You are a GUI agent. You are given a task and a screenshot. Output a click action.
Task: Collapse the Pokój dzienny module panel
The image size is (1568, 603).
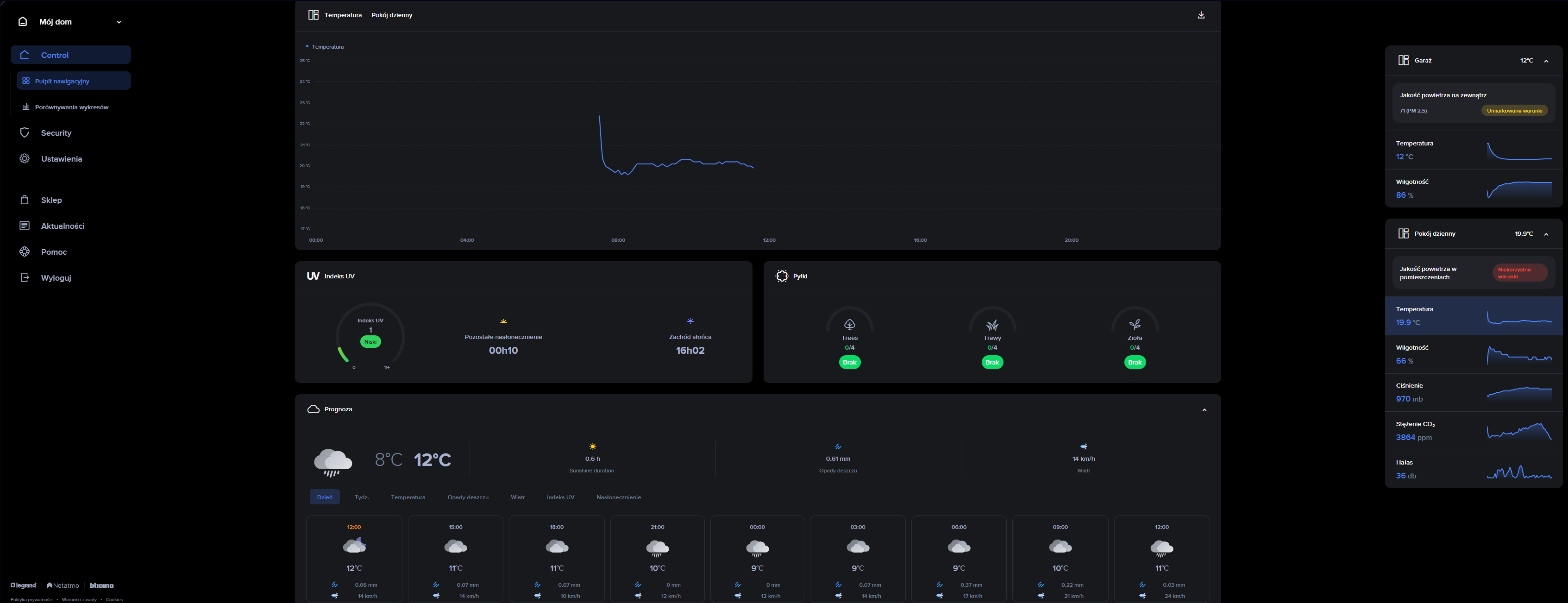click(1545, 234)
